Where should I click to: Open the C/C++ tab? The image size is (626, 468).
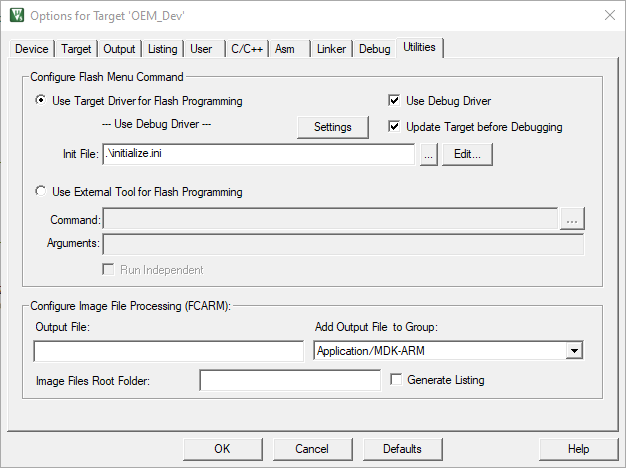coord(247,49)
